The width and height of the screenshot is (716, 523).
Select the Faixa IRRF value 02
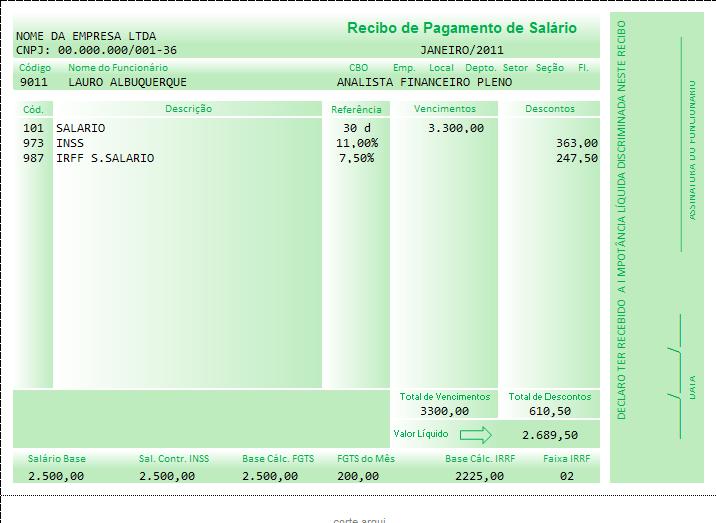click(x=567, y=476)
